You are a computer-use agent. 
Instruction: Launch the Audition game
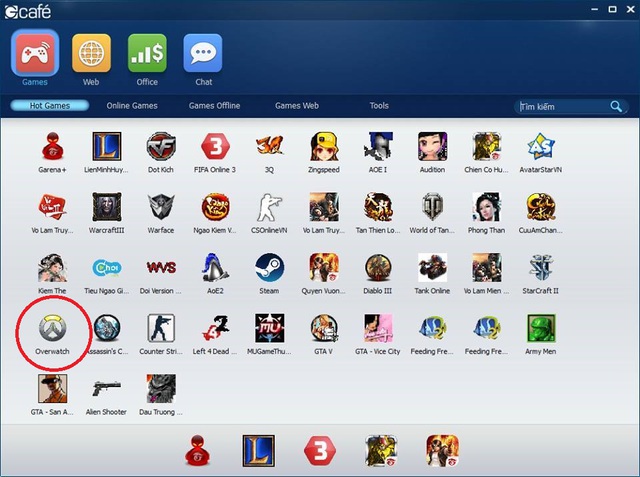click(x=432, y=153)
